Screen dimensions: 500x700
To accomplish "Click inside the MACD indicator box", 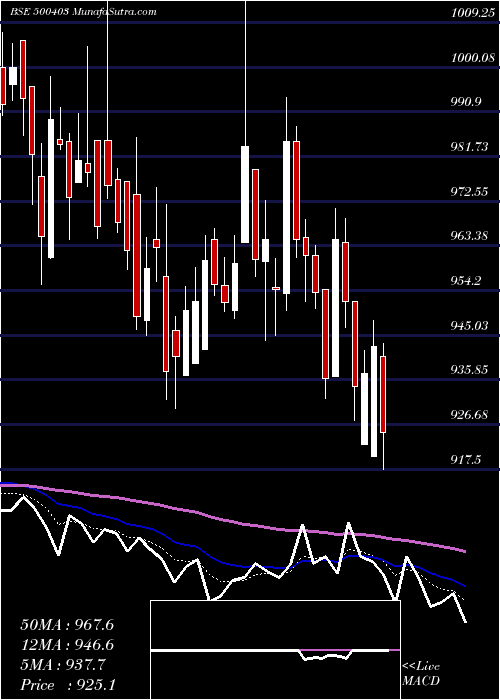I will coord(275,650).
